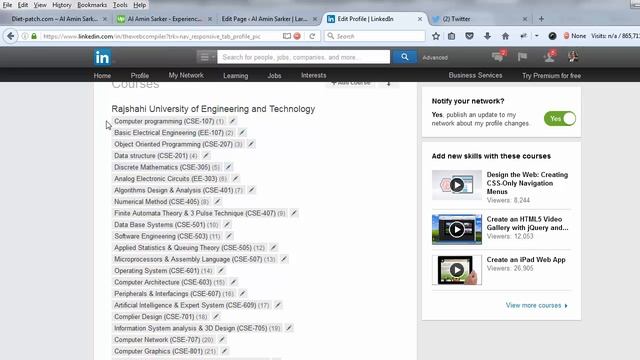Edit the Data structure (CSE-201) course
Image resolution: width=640 pixels, height=360 pixels.
[206, 155]
